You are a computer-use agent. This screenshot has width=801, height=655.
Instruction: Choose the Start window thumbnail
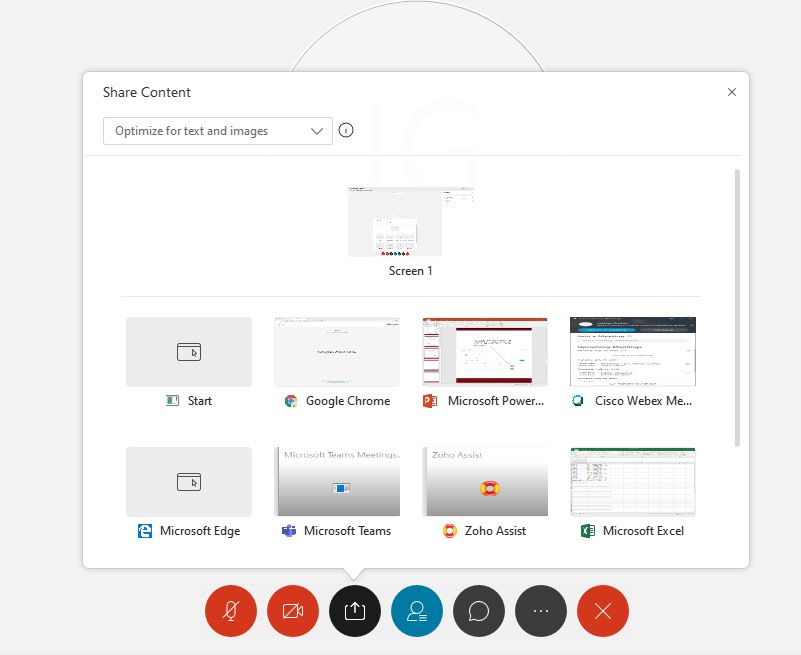coord(189,352)
